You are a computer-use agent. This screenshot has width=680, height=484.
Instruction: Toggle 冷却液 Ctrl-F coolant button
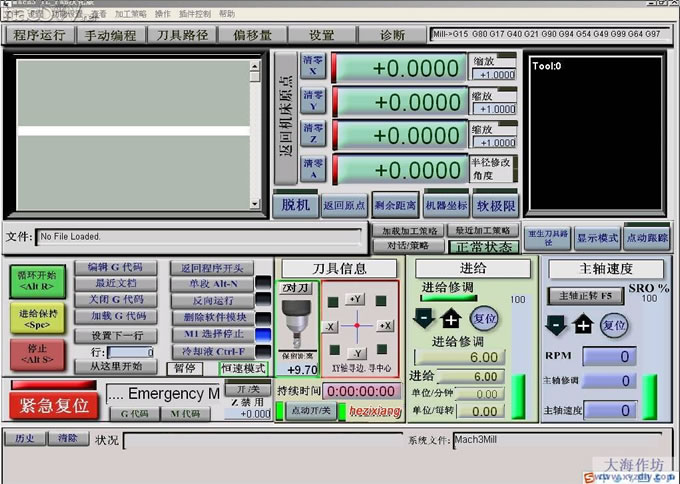(x=211, y=351)
